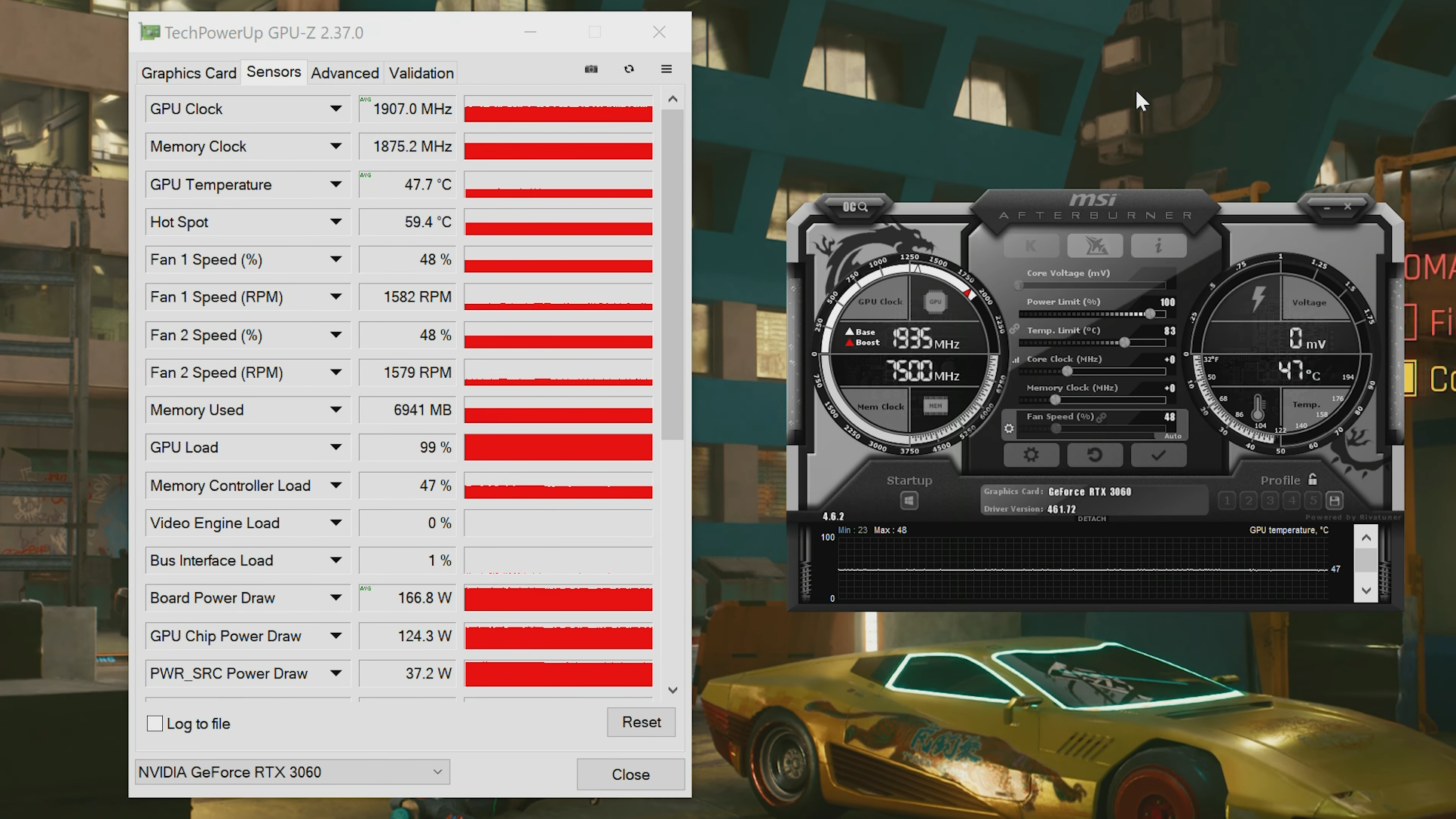The height and width of the screenshot is (819, 1456).
Task: Switch to the Graphics Card tab
Action: [189, 73]
